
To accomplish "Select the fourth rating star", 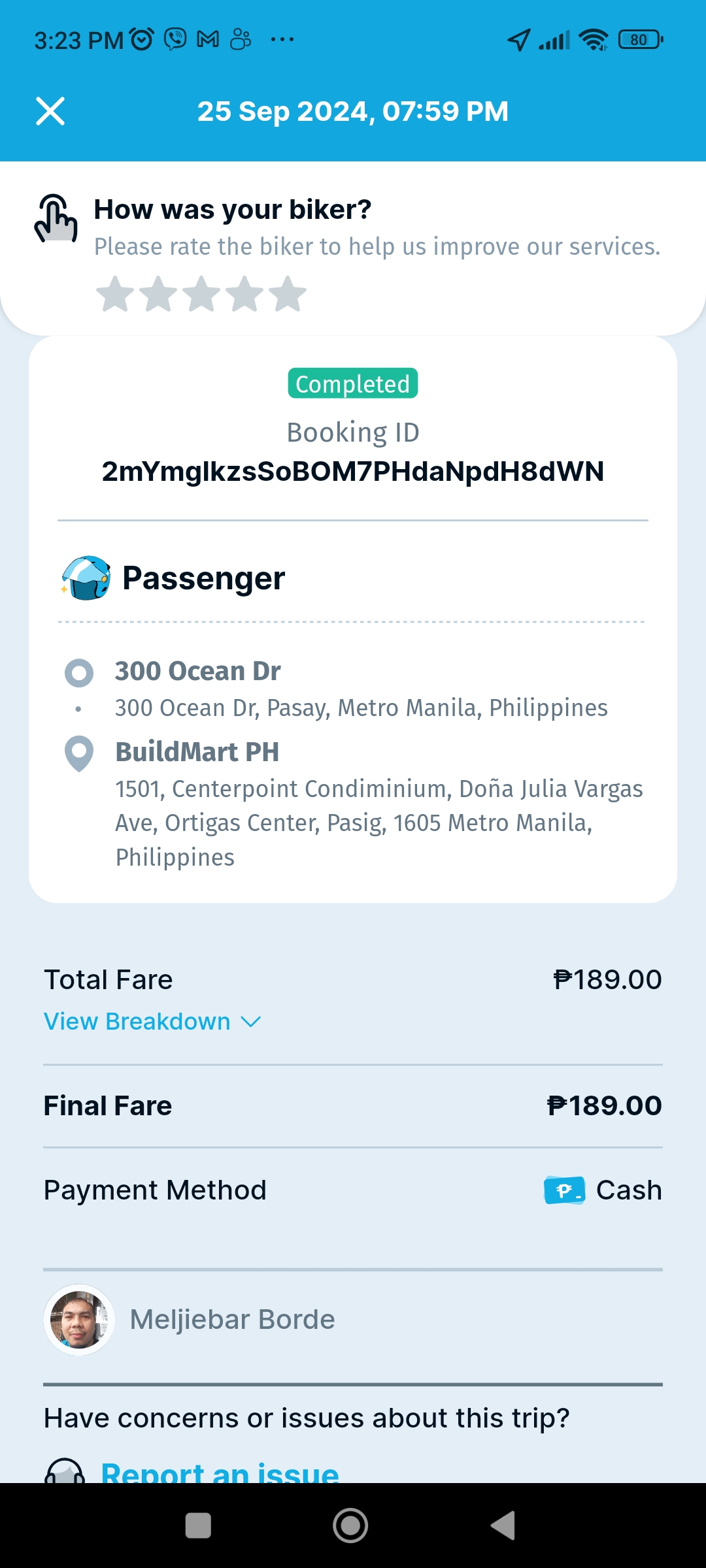I will 244,294.
